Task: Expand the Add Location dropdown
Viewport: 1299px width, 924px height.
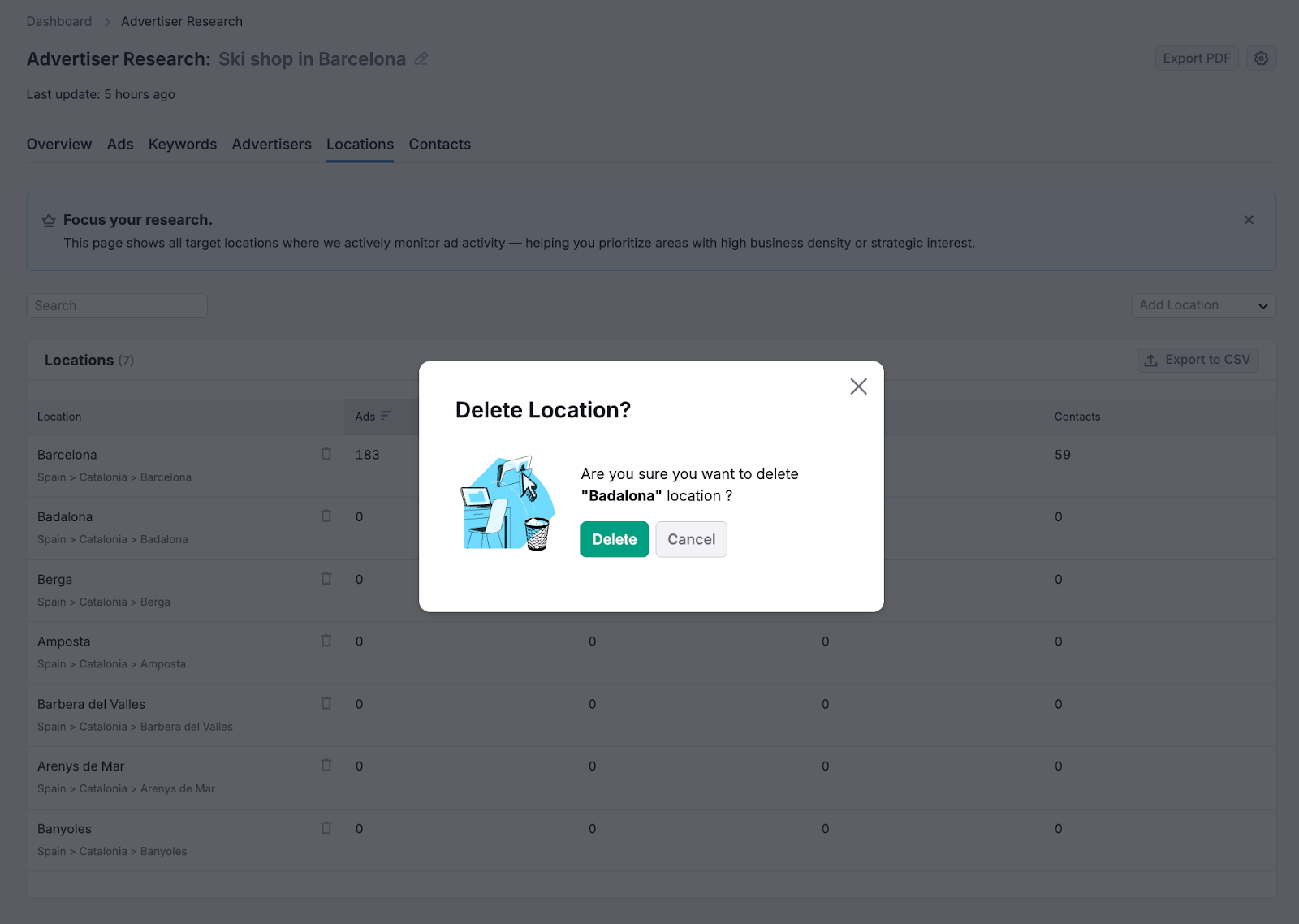Action: click(1203, 305)
